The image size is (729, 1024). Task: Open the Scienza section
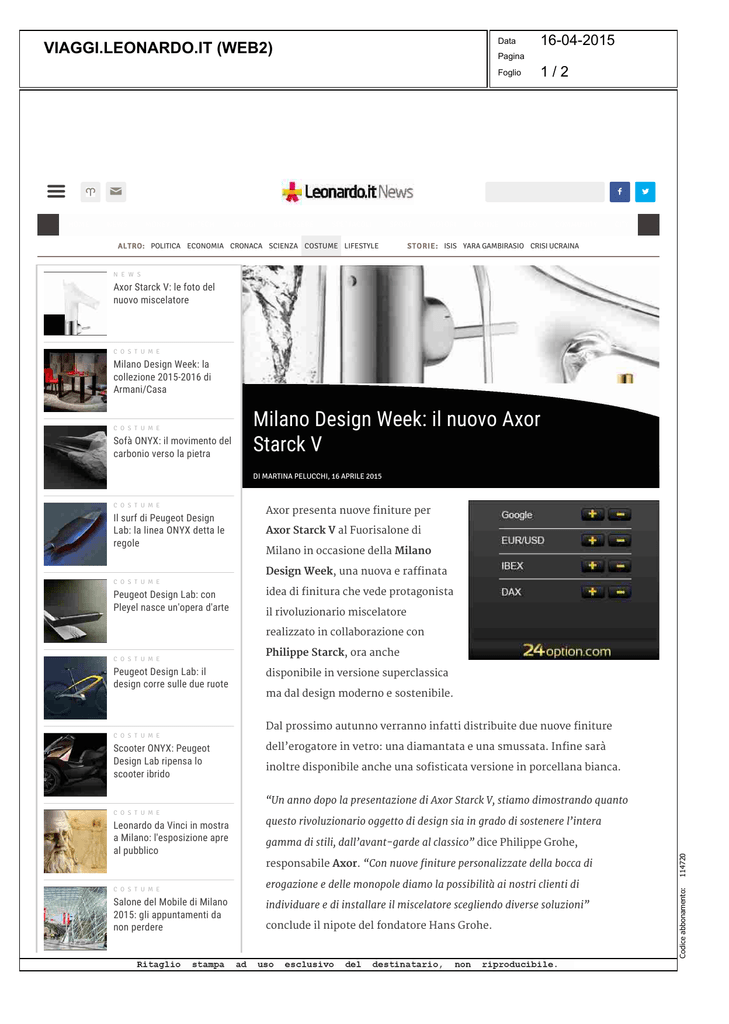[x=283, y=246]
